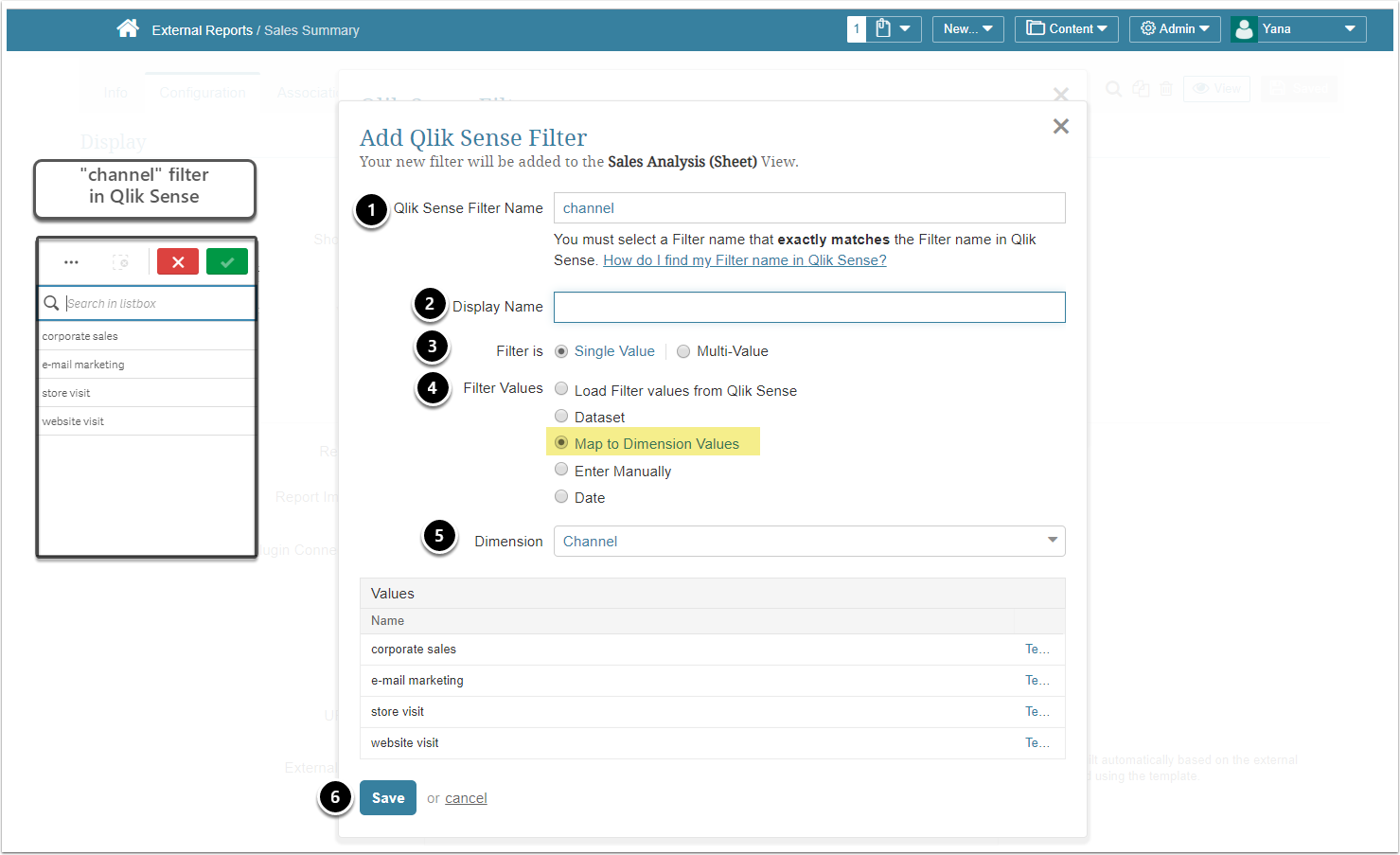
Task: Click the Display Name input field
Action: 808,307
